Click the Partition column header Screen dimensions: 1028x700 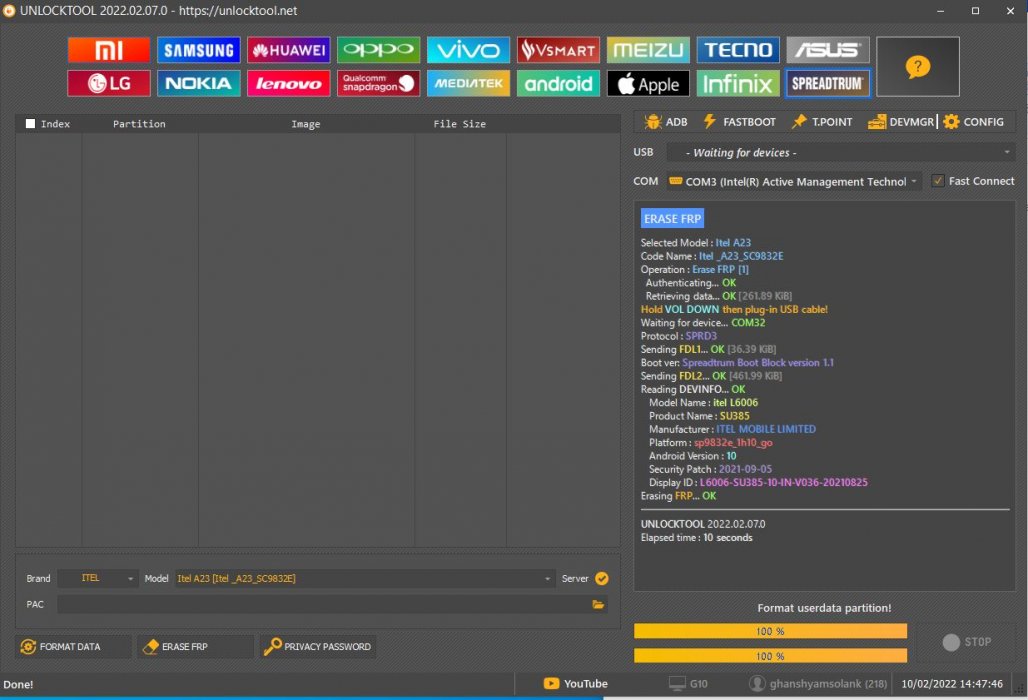[x=139, y=124]
